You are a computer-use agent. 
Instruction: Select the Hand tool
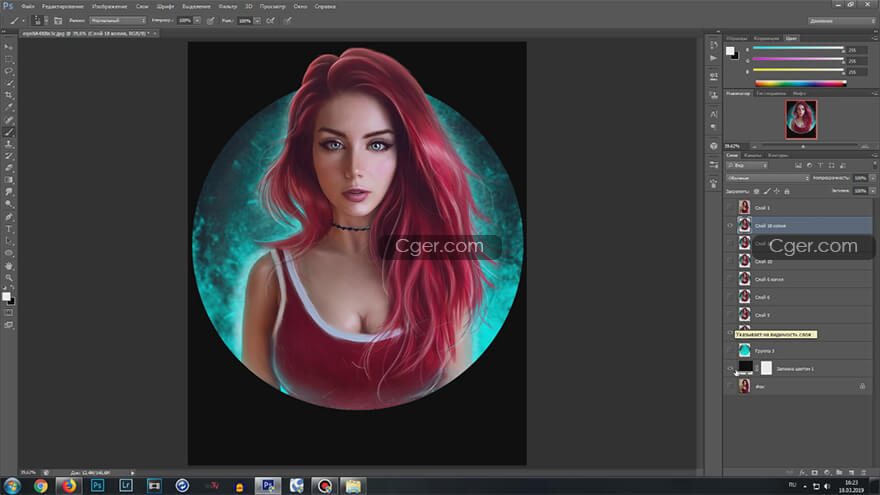point(8,265)
